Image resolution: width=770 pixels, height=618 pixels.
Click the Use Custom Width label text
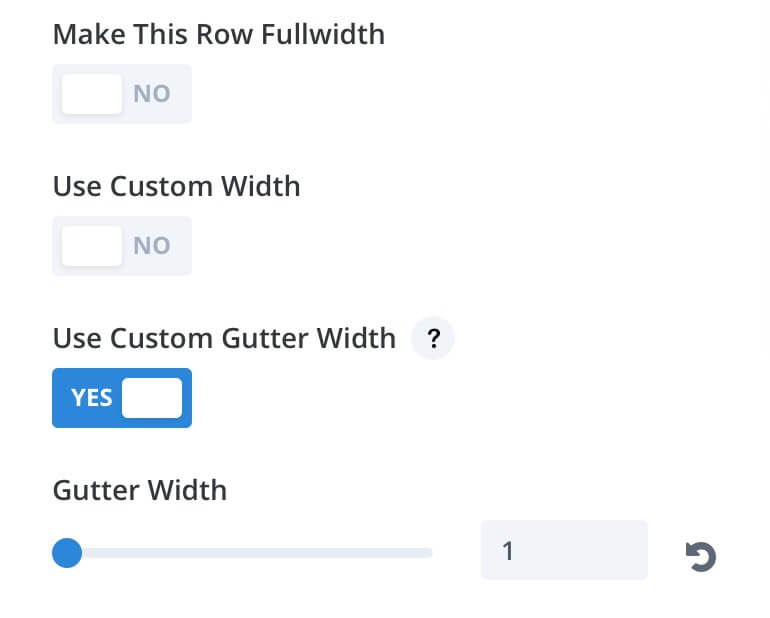(x=176, y=186)
